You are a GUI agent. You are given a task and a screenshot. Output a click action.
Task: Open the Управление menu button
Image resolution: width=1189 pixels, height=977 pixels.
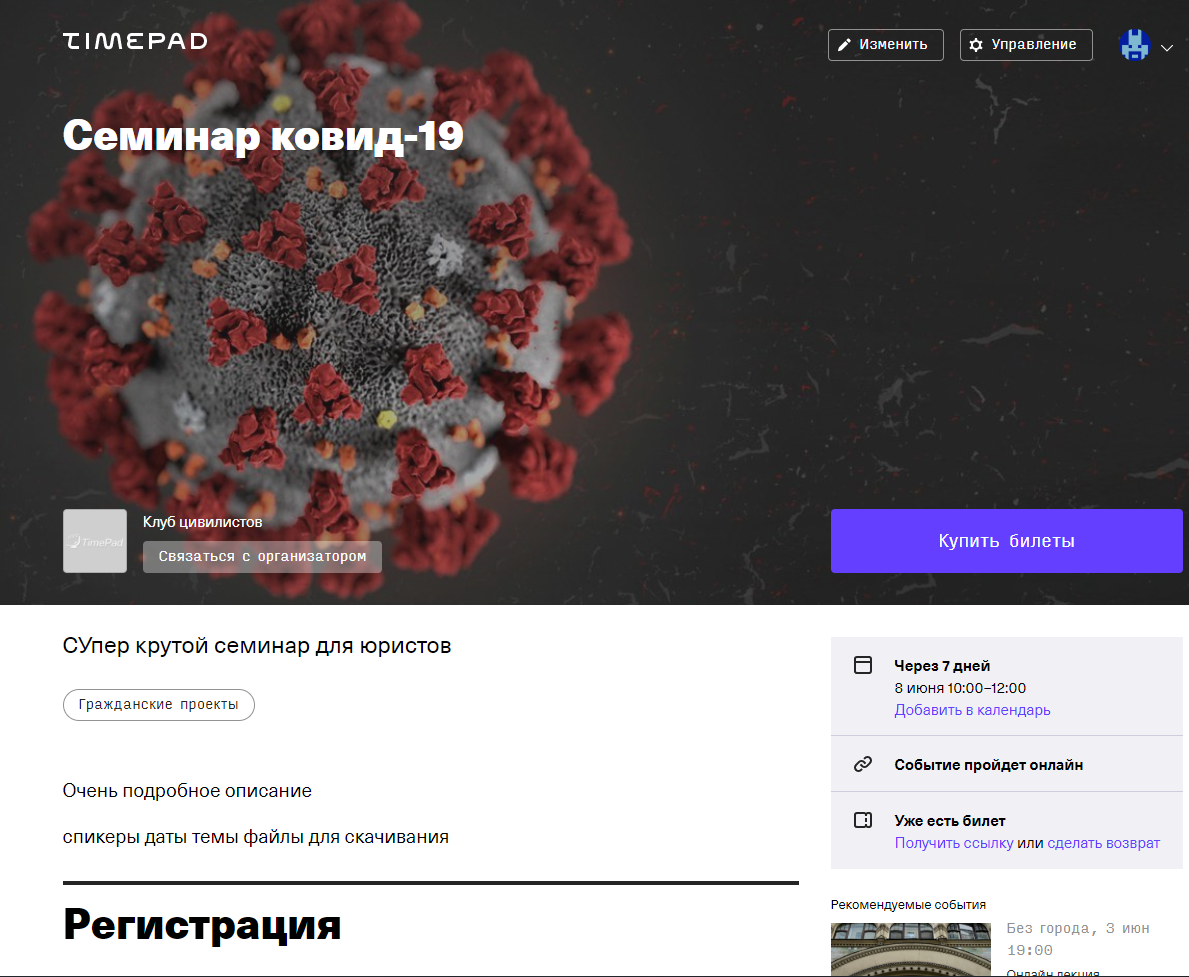[1026, 45]
